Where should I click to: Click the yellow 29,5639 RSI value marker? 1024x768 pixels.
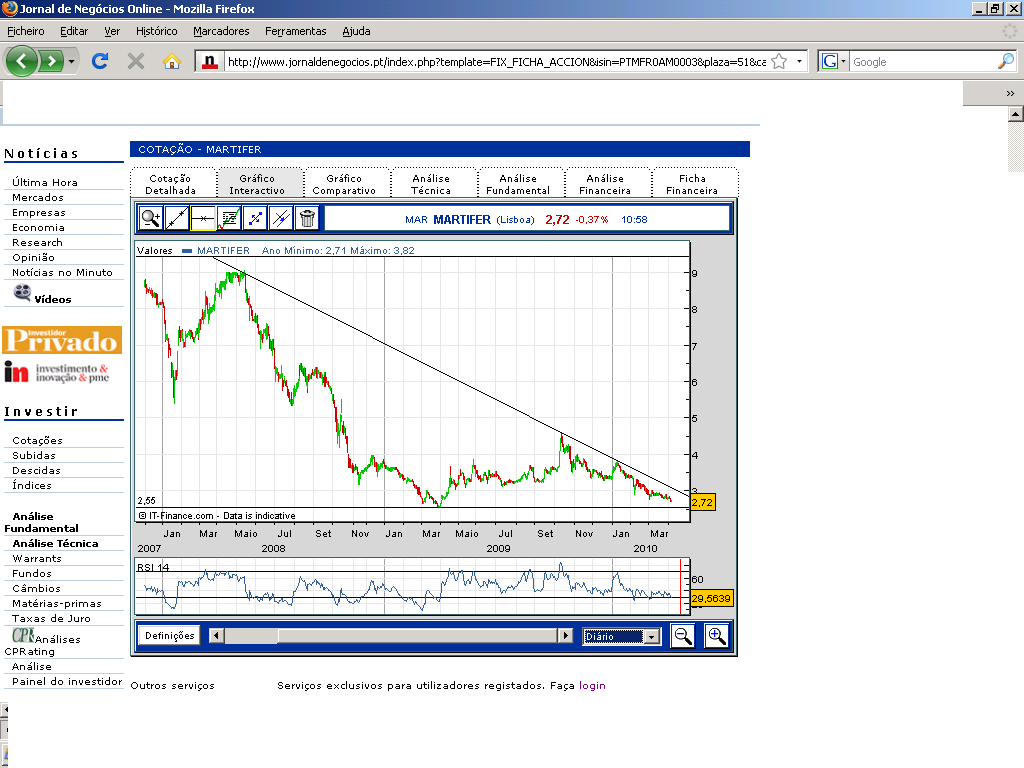click(x=711, y=598)
